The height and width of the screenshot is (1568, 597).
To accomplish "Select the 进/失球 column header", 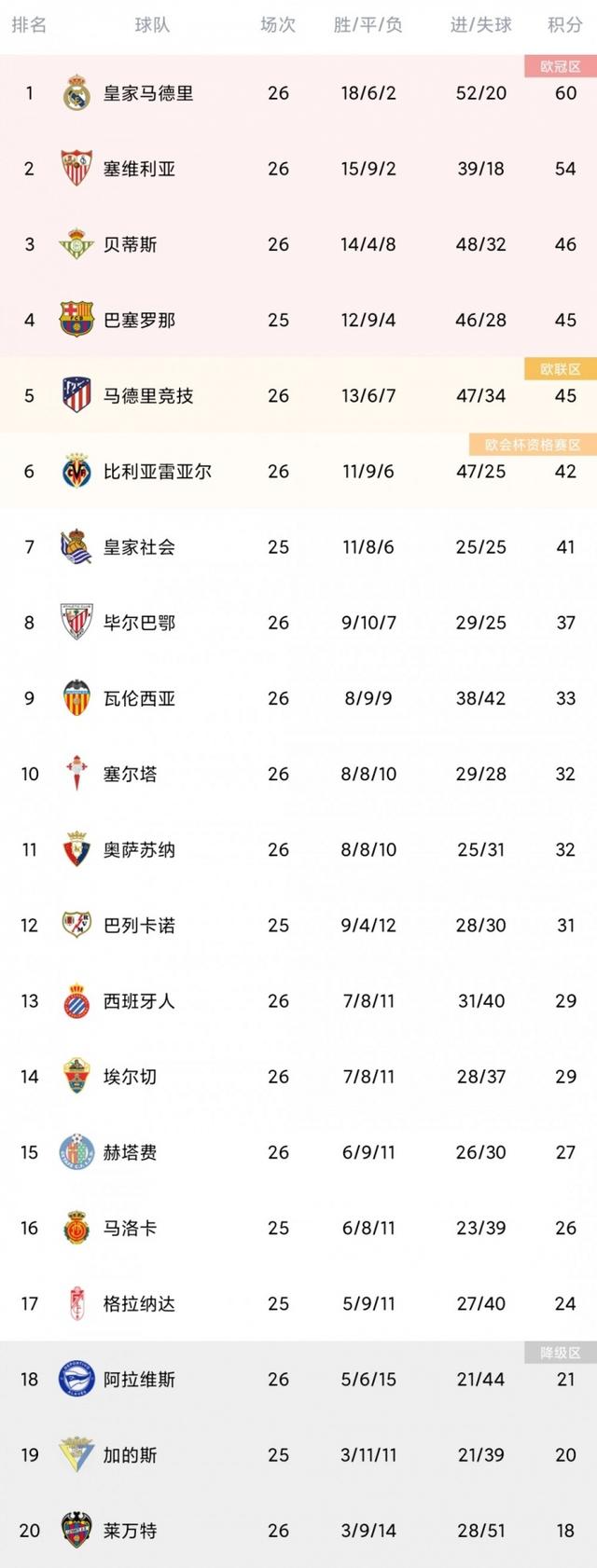I will coord(480,25).
